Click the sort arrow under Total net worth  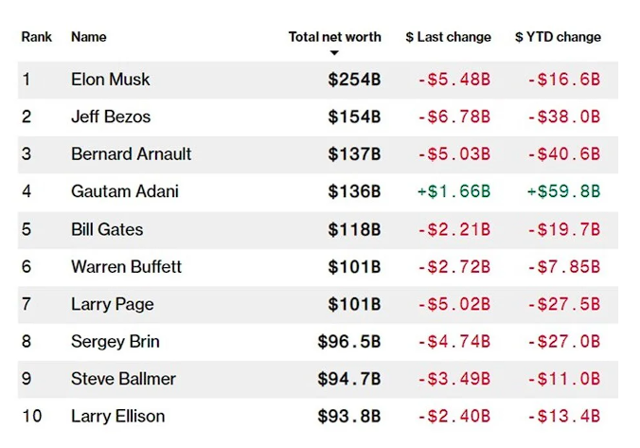click(x=335, y=53)
